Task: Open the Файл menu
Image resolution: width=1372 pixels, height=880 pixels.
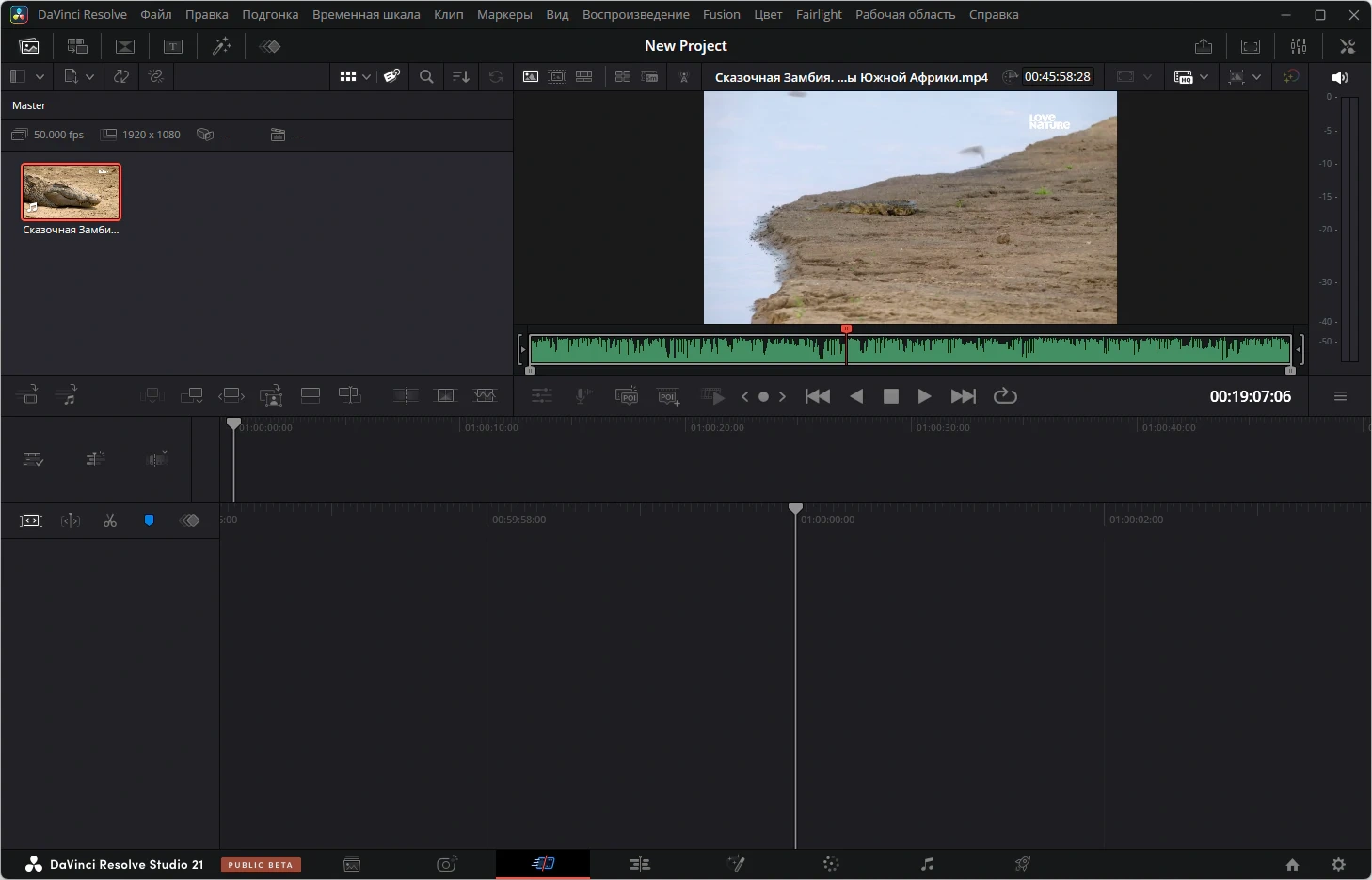Action: pyautogui.click(x=155, y=15)
